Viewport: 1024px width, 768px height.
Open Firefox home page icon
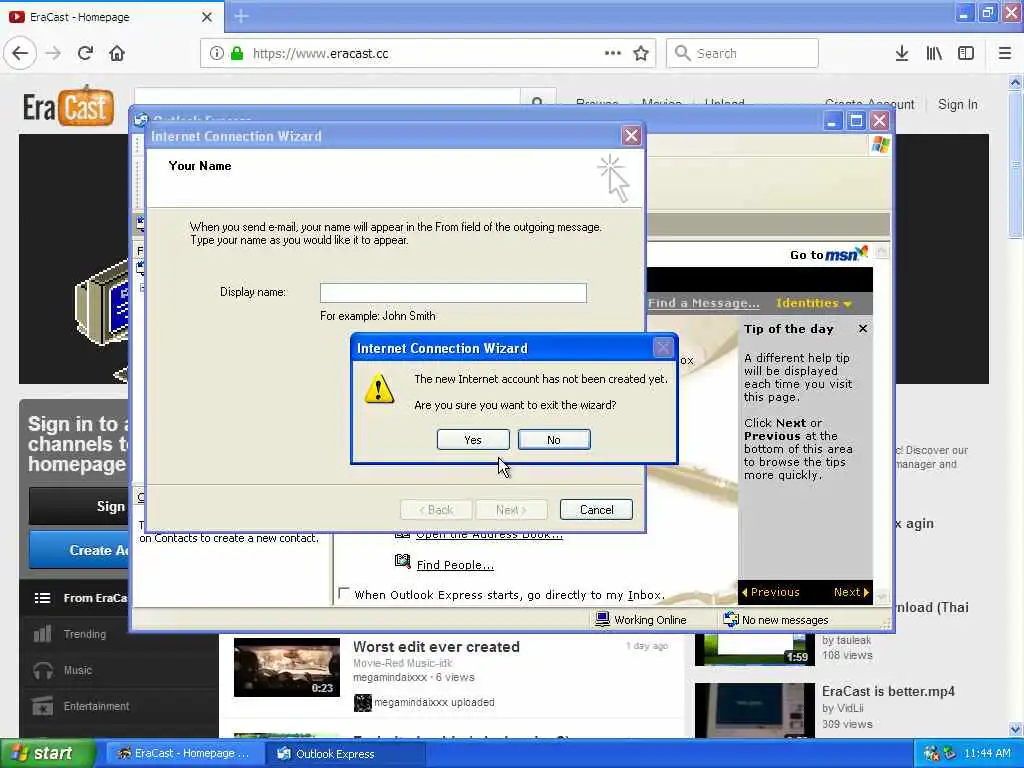117,54
